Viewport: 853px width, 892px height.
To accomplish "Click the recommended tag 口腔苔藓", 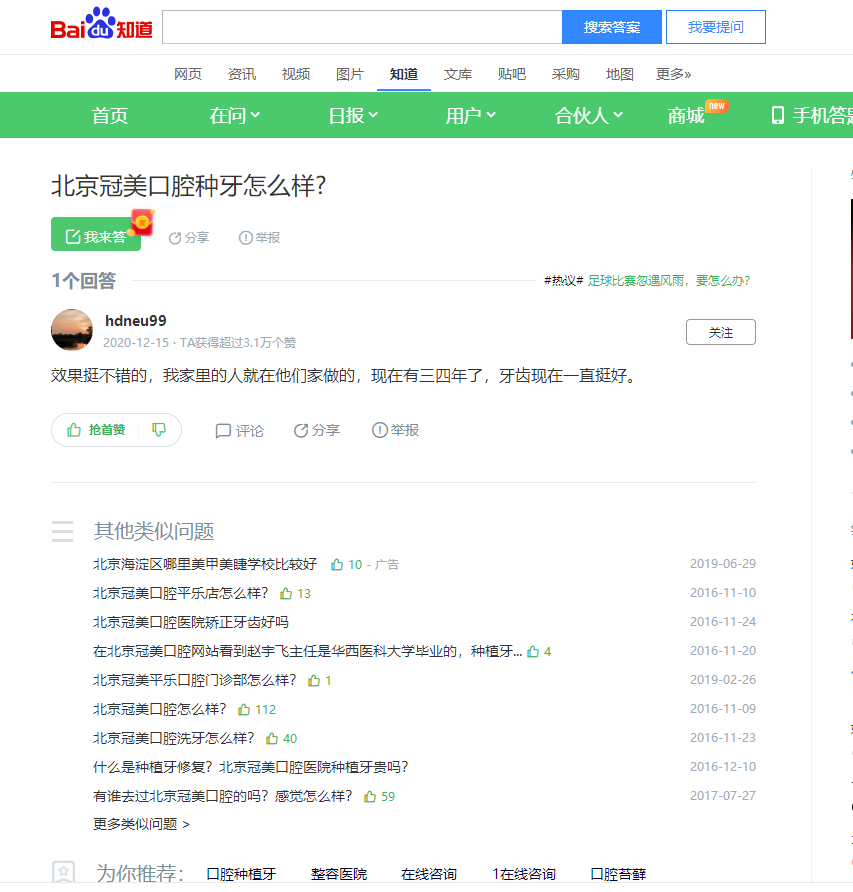I will coord(619,874).
